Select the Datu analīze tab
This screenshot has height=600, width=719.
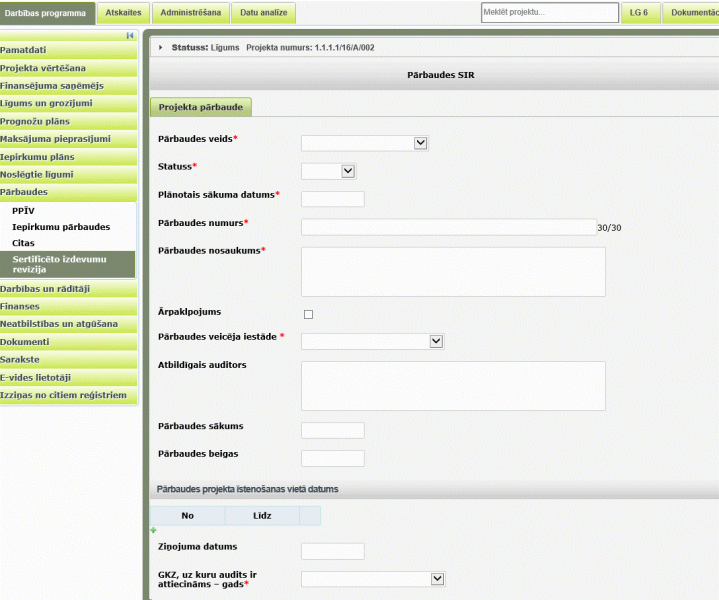coord(263,13)
